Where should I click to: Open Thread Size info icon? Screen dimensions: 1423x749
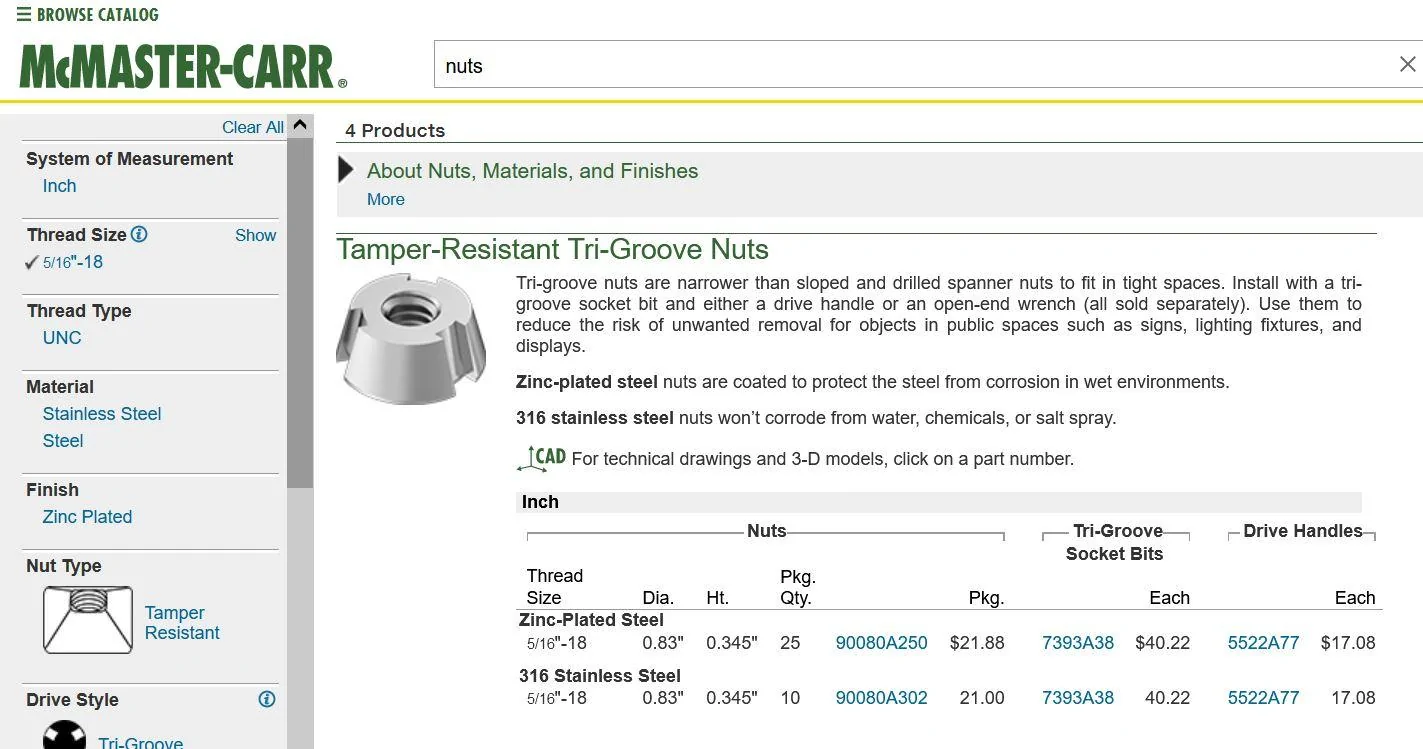tap(139, 235)
